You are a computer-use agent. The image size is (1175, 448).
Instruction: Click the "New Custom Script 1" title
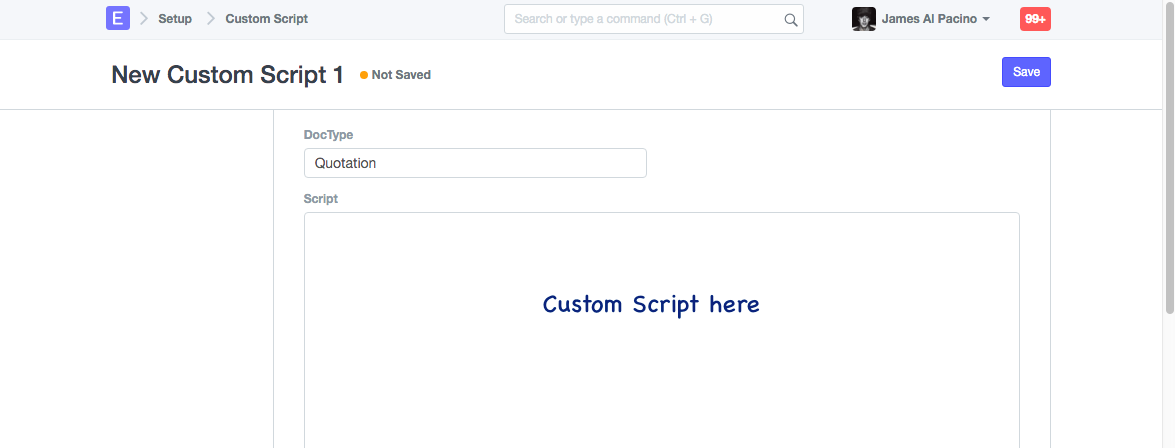[227, 75]
